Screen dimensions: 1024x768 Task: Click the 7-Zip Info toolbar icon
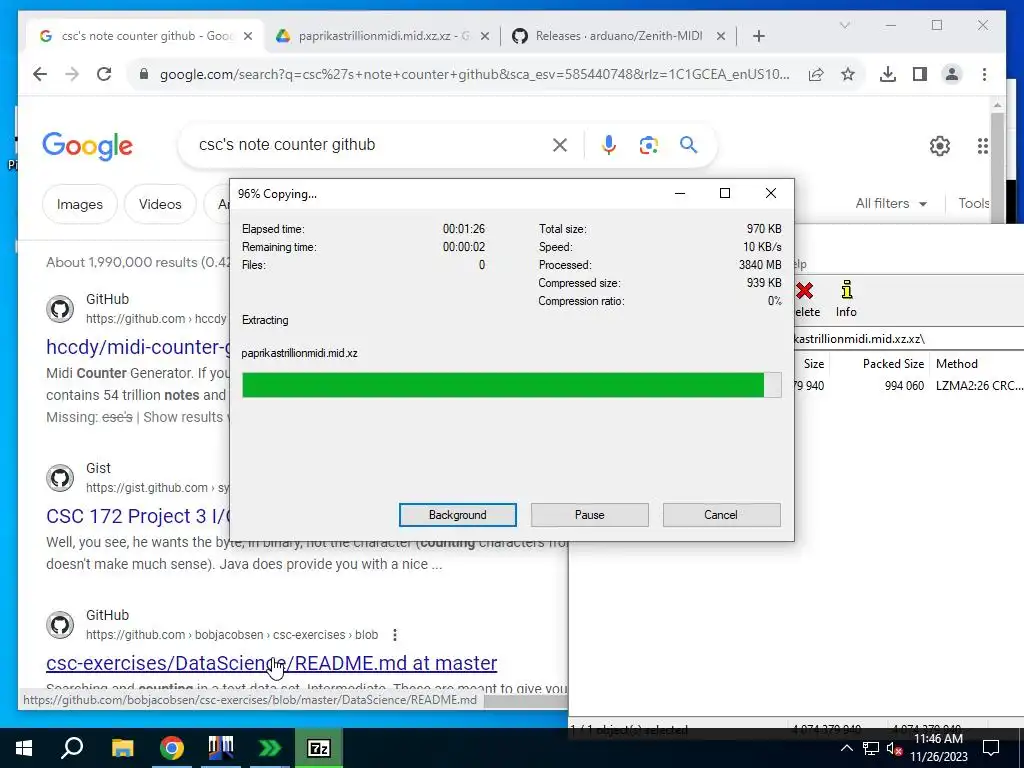846,299
